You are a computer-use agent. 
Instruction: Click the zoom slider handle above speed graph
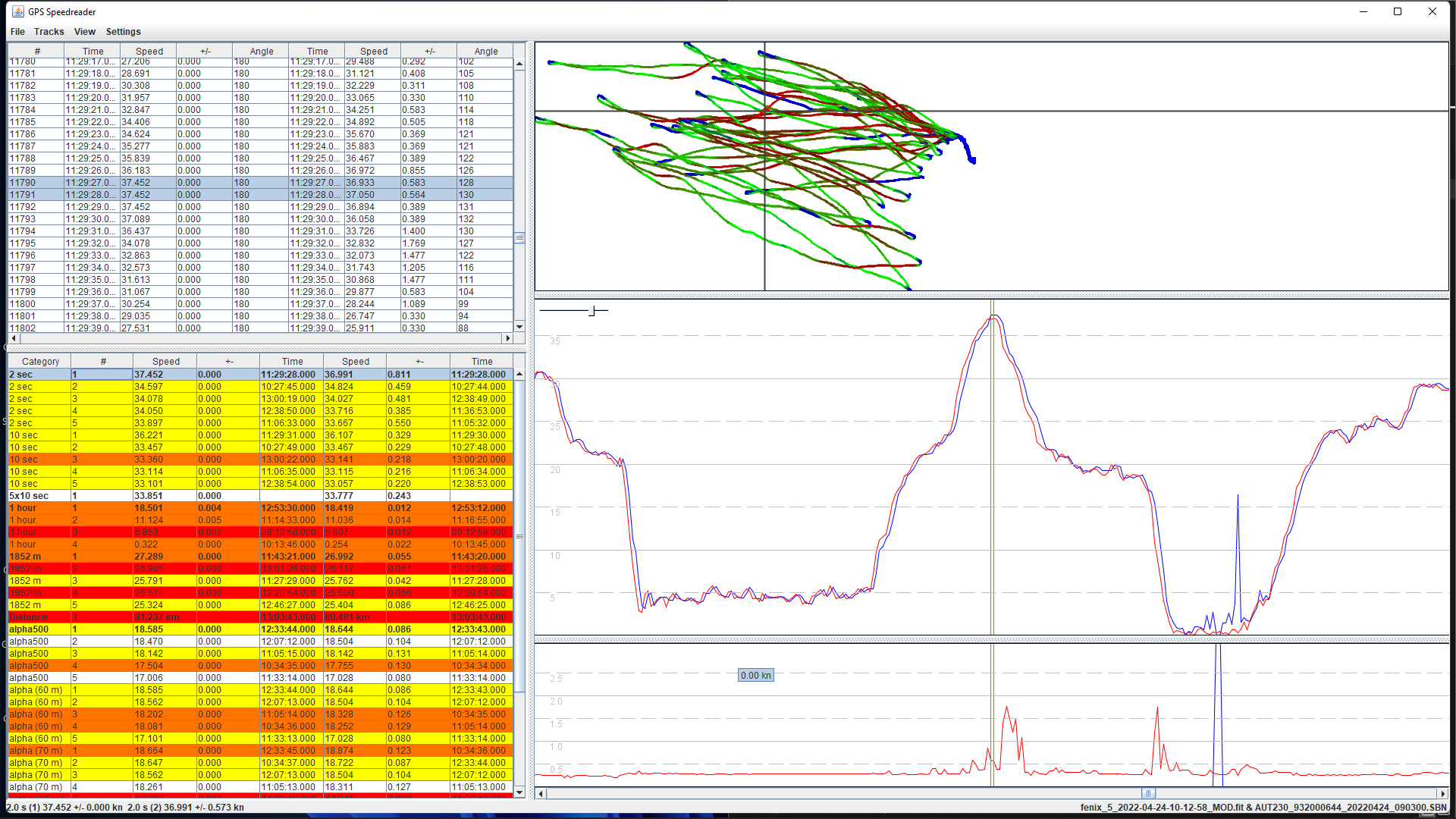pos(592,310)
